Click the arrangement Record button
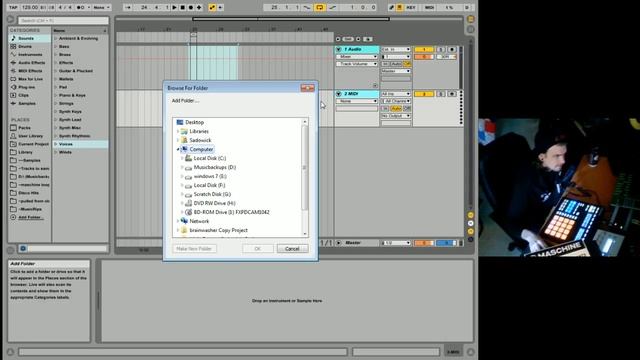 pos(191,7)
